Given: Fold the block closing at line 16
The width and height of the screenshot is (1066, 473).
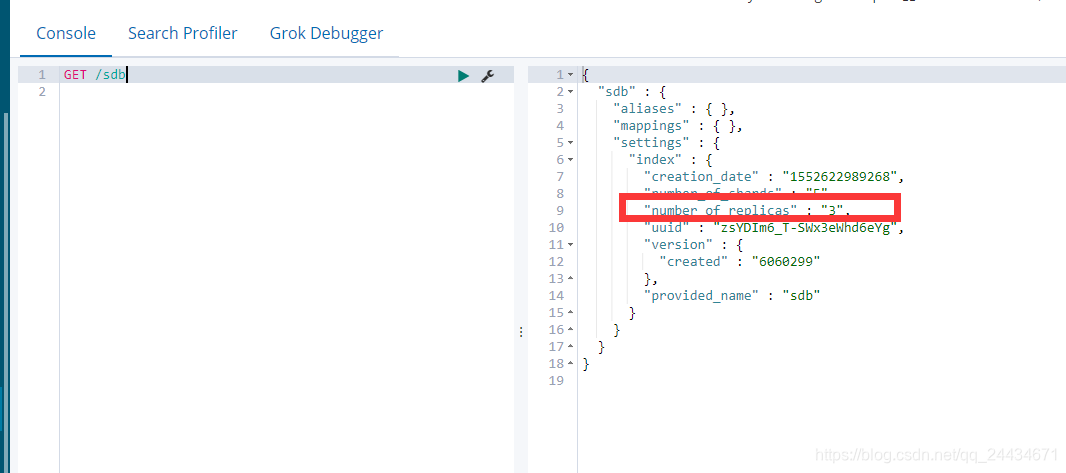Looking at the screenshot, I should click(570, 330).
